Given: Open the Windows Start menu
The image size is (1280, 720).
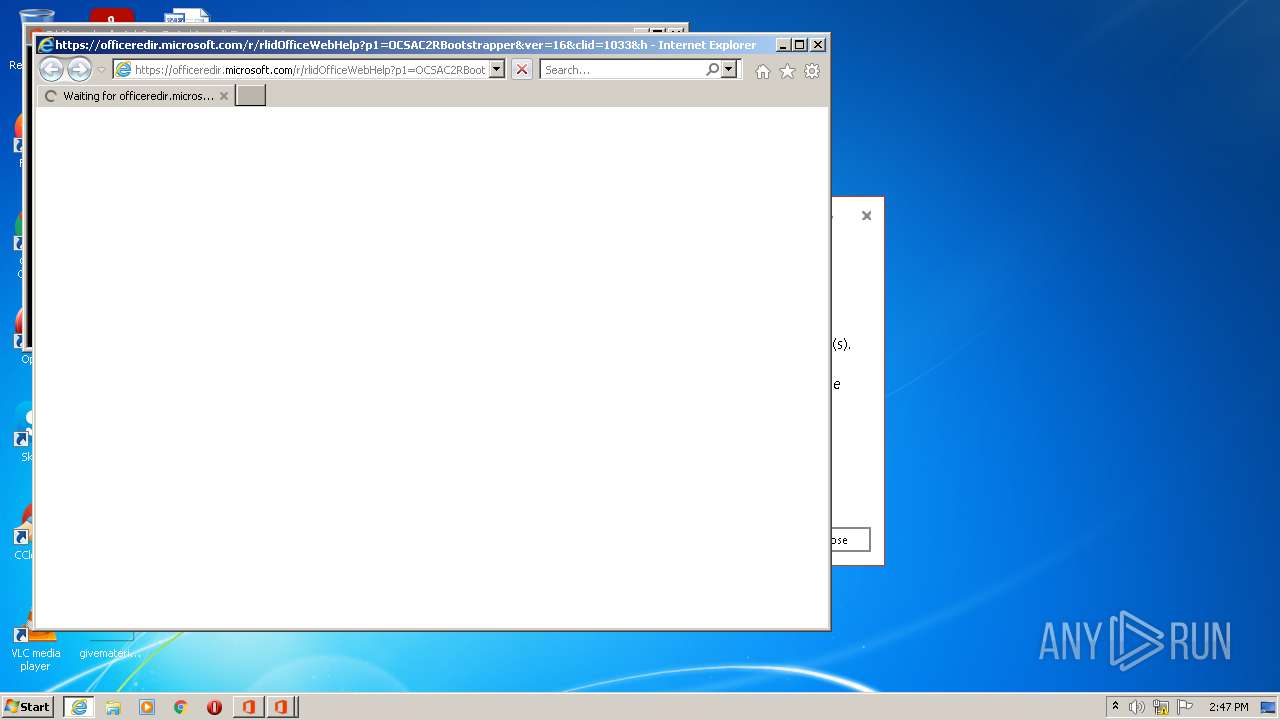Looking at the screenshot, I should pyautogui.click(x=28, y=707).
